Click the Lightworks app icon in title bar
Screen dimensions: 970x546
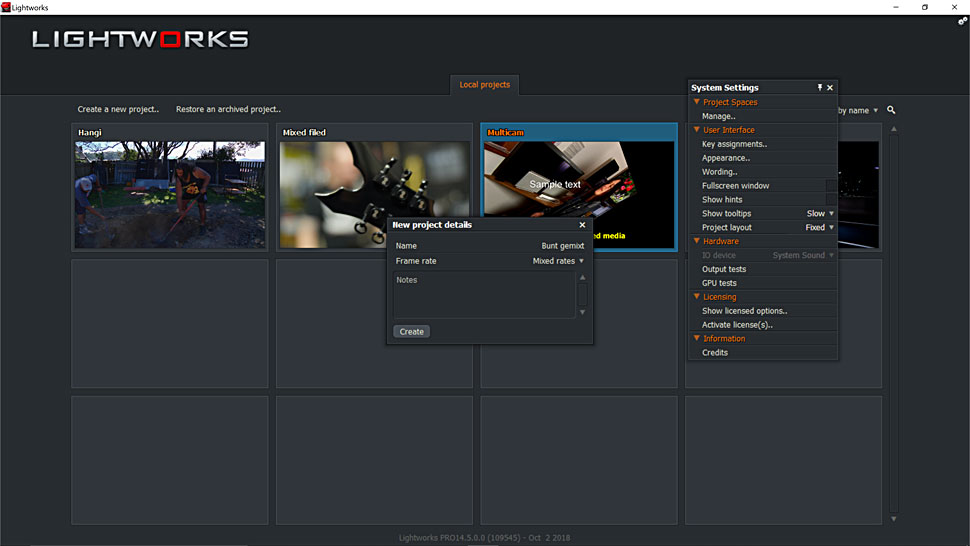[x=6, y=7]
